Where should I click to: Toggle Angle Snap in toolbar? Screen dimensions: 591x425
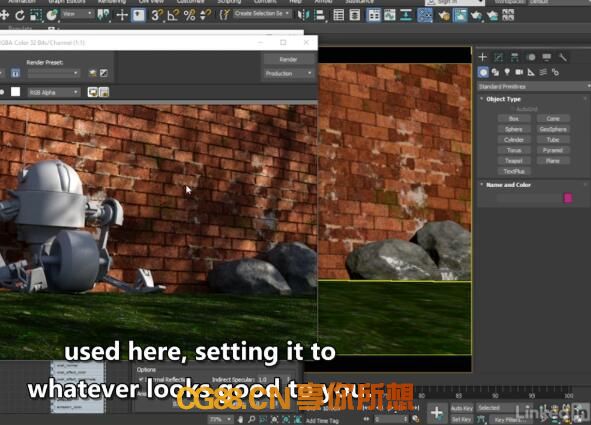click(173, 15)
